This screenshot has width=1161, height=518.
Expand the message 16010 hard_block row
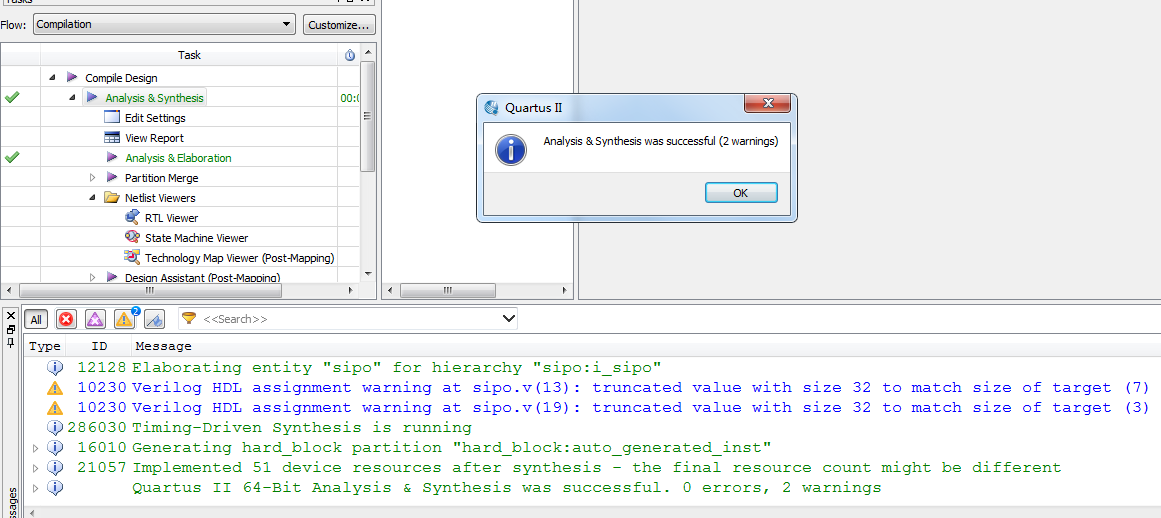(35, 447)
